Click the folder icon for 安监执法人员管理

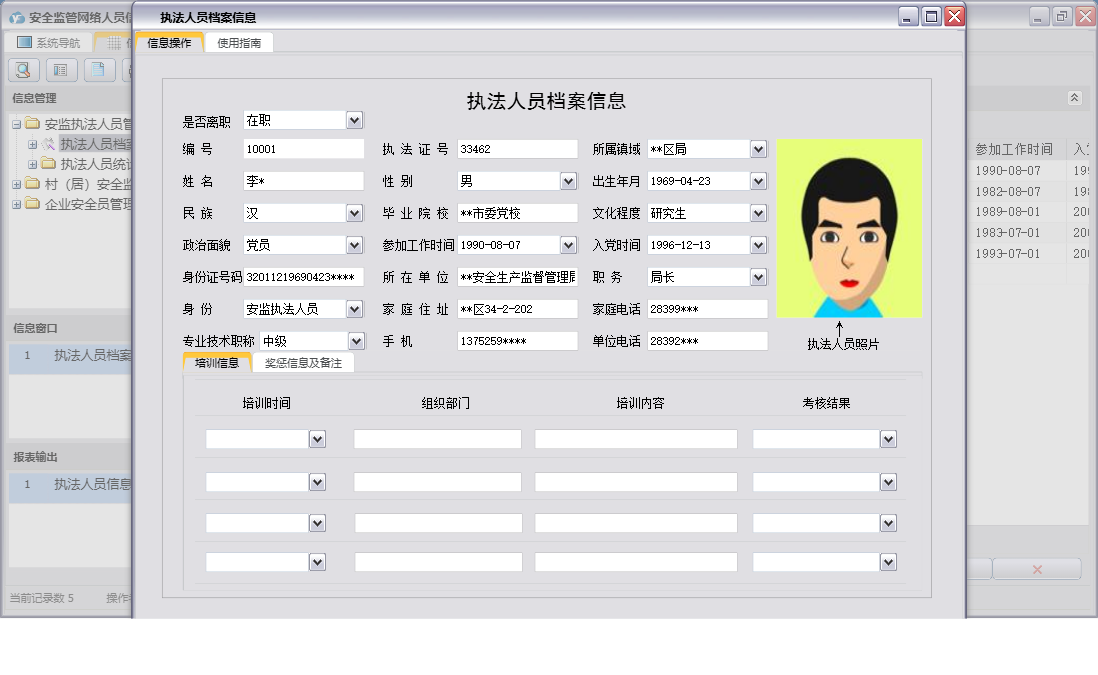[31, 122]
